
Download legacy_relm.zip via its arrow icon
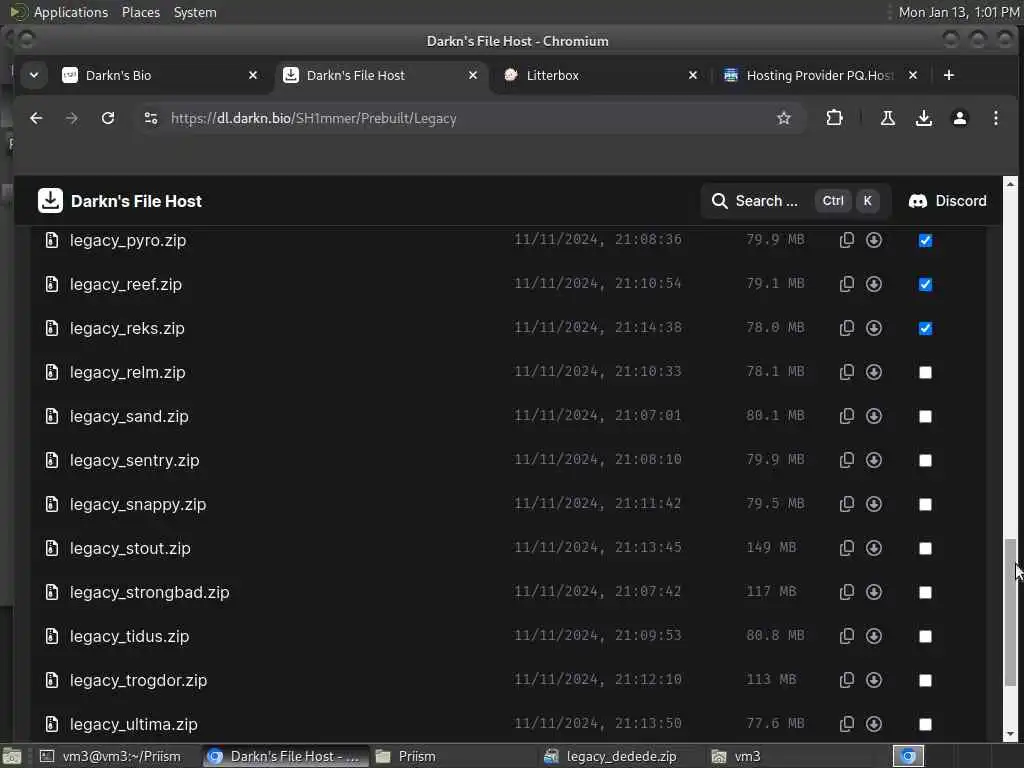pyautogui.click(x=874, y=372)
